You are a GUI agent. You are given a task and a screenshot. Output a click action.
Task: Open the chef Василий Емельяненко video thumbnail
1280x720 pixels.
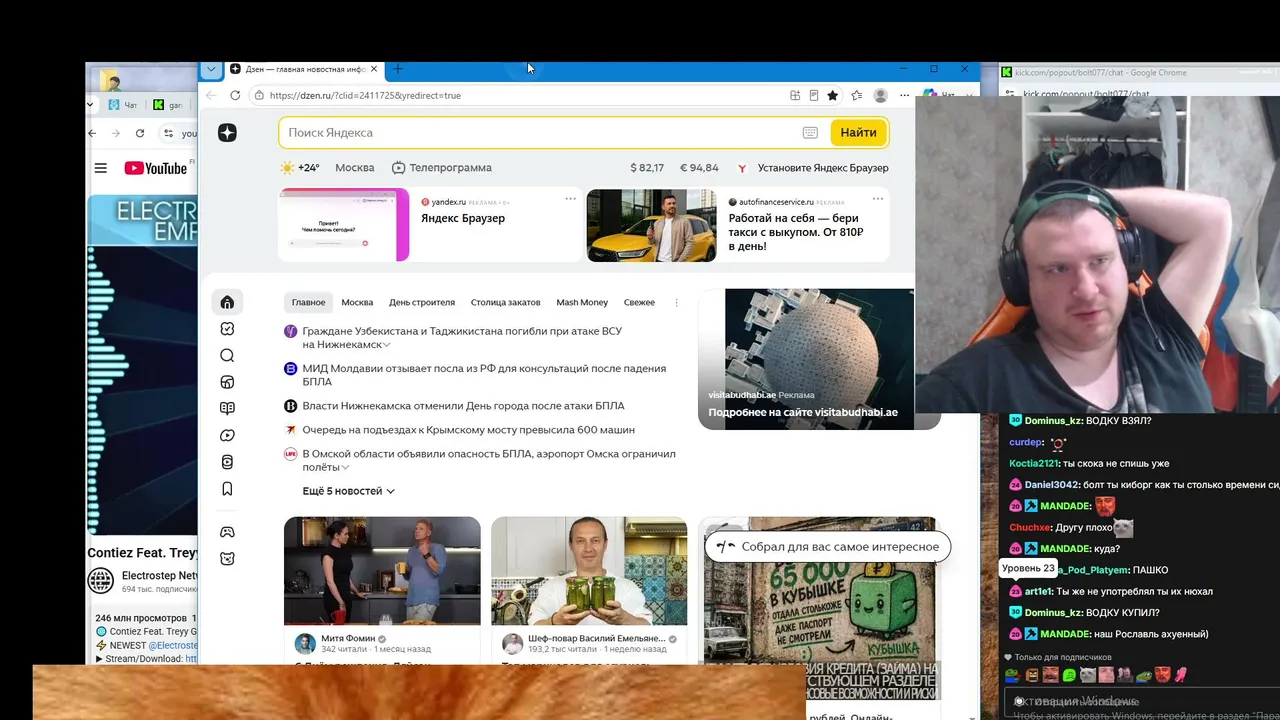click(589, 570)
